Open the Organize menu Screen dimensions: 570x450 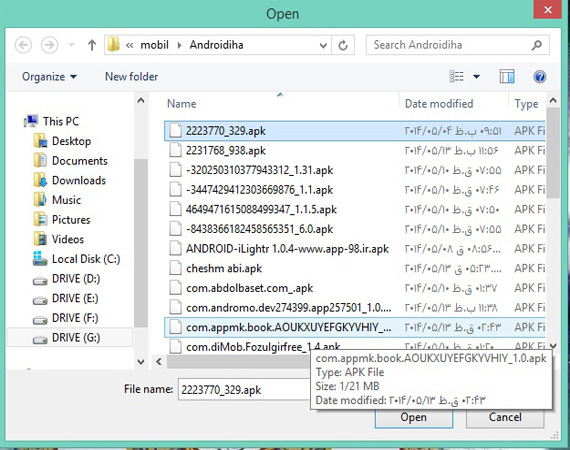point(49,77)
